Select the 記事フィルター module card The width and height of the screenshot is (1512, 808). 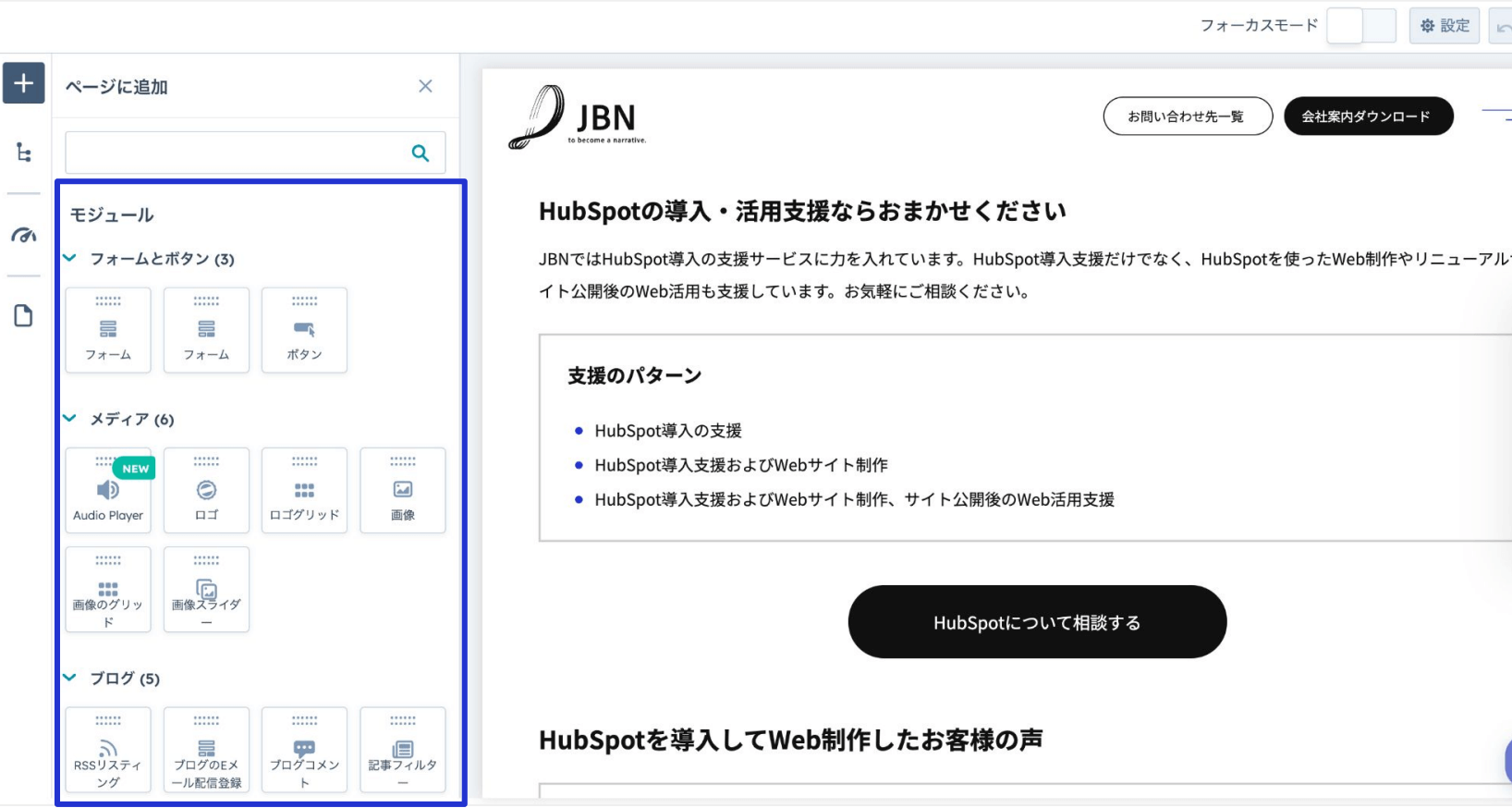pos(403,750)
